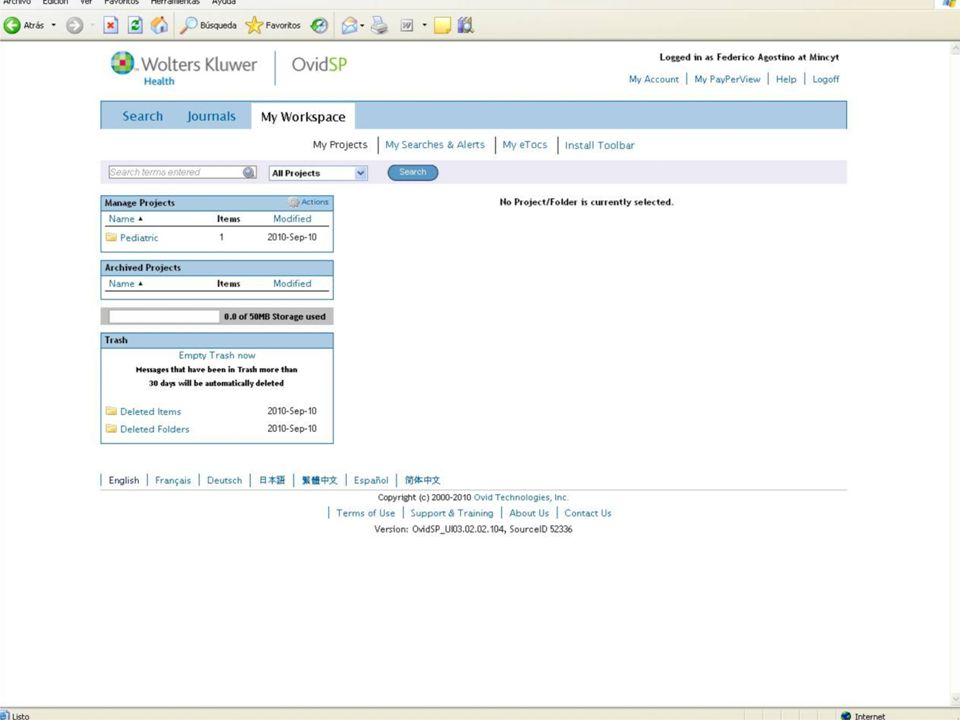Click the Mail envelope toolbar icon

pos(349,25)
